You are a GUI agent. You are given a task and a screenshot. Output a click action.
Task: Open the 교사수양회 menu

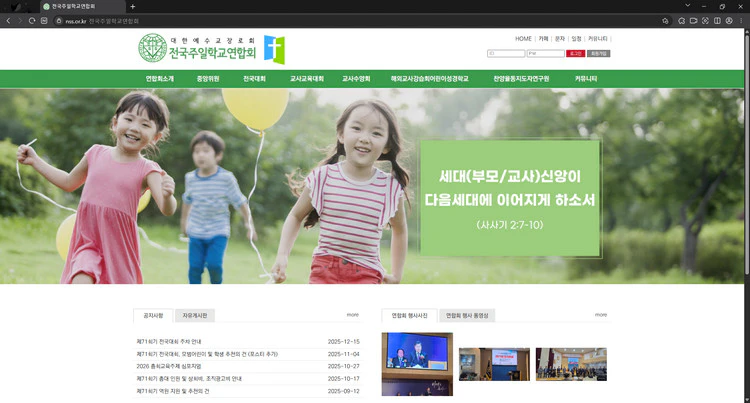[x=356, y=79]
